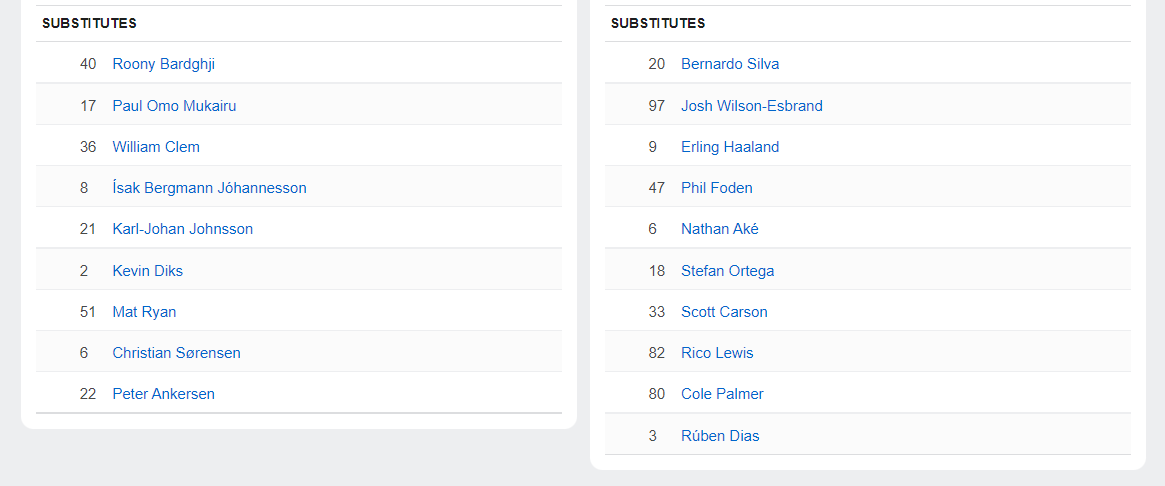Image resolution: width=1165 pixels, height=486 pixels.
Task: Click the Paul Omo Mukairu link
Action: pyautogui.click(x=174, y=105)
